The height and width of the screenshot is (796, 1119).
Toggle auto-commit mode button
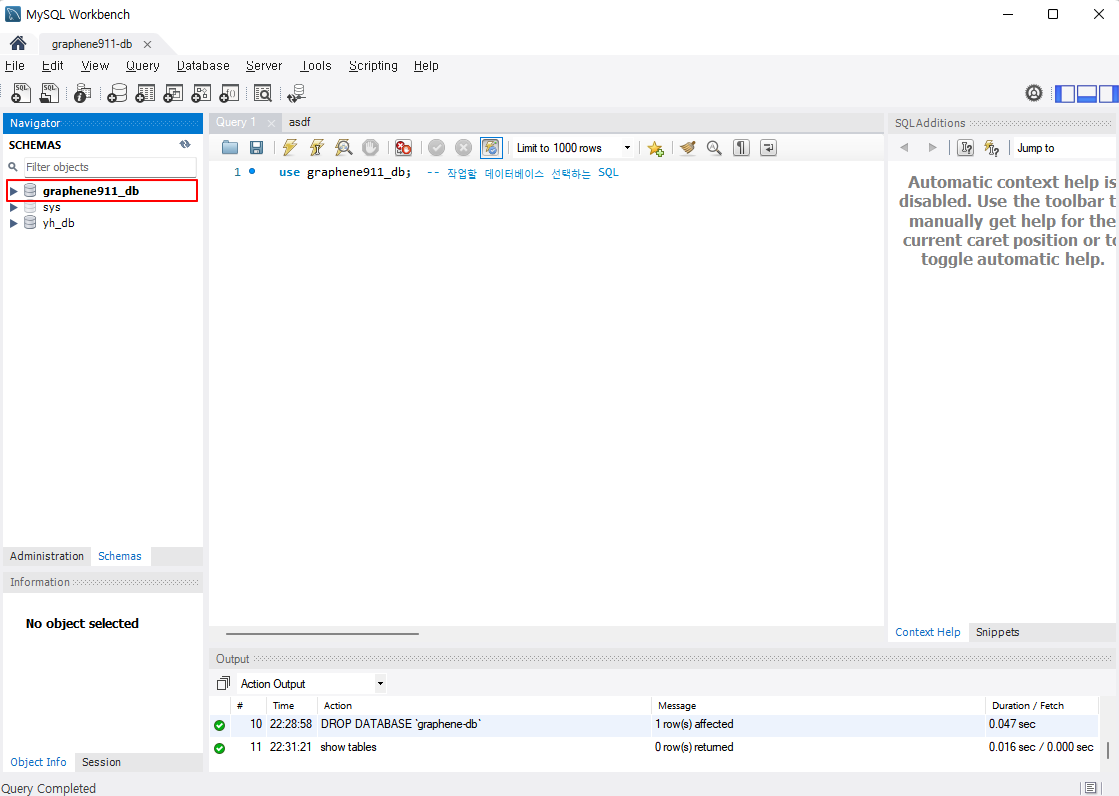(x=491, y=148)
